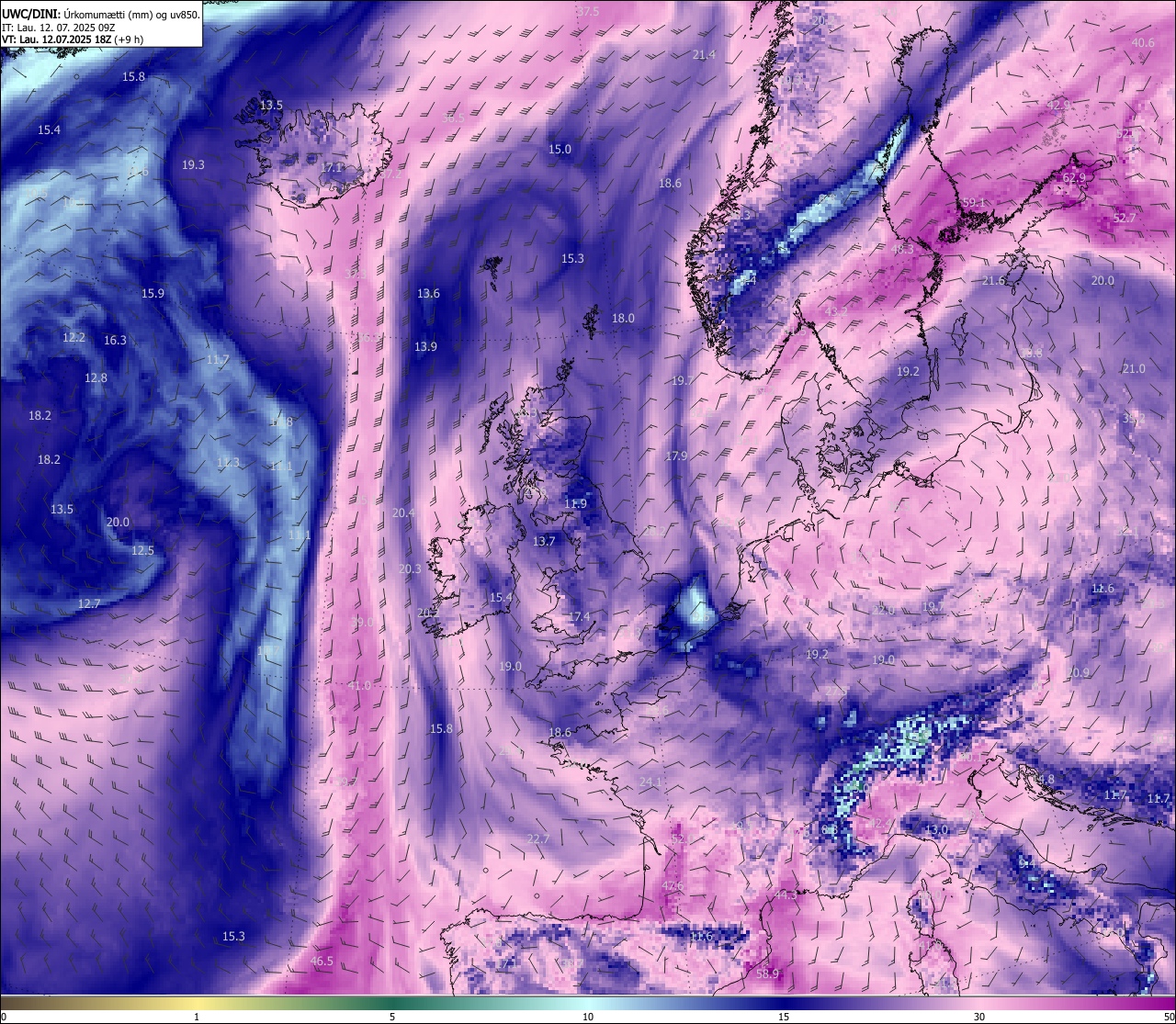Screen dimensions: 1176x1024
Task: Click the VT valid time line 18Z (+9 h)
Action: pos(73,39)
